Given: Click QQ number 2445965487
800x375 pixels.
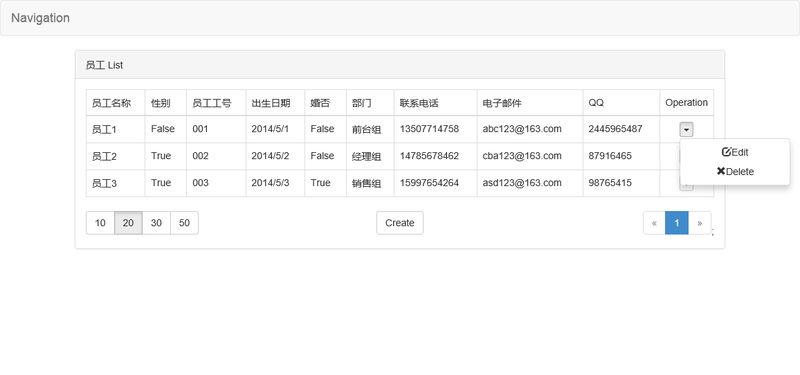Looking at the screenshot, I should pyautogui.click(x=615, y=129).
